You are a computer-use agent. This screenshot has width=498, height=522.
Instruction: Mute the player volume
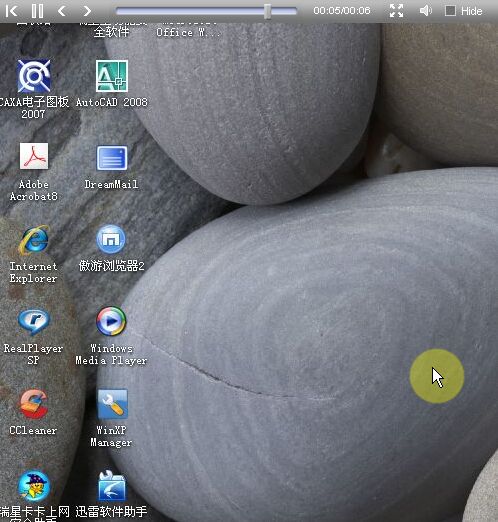425,11
